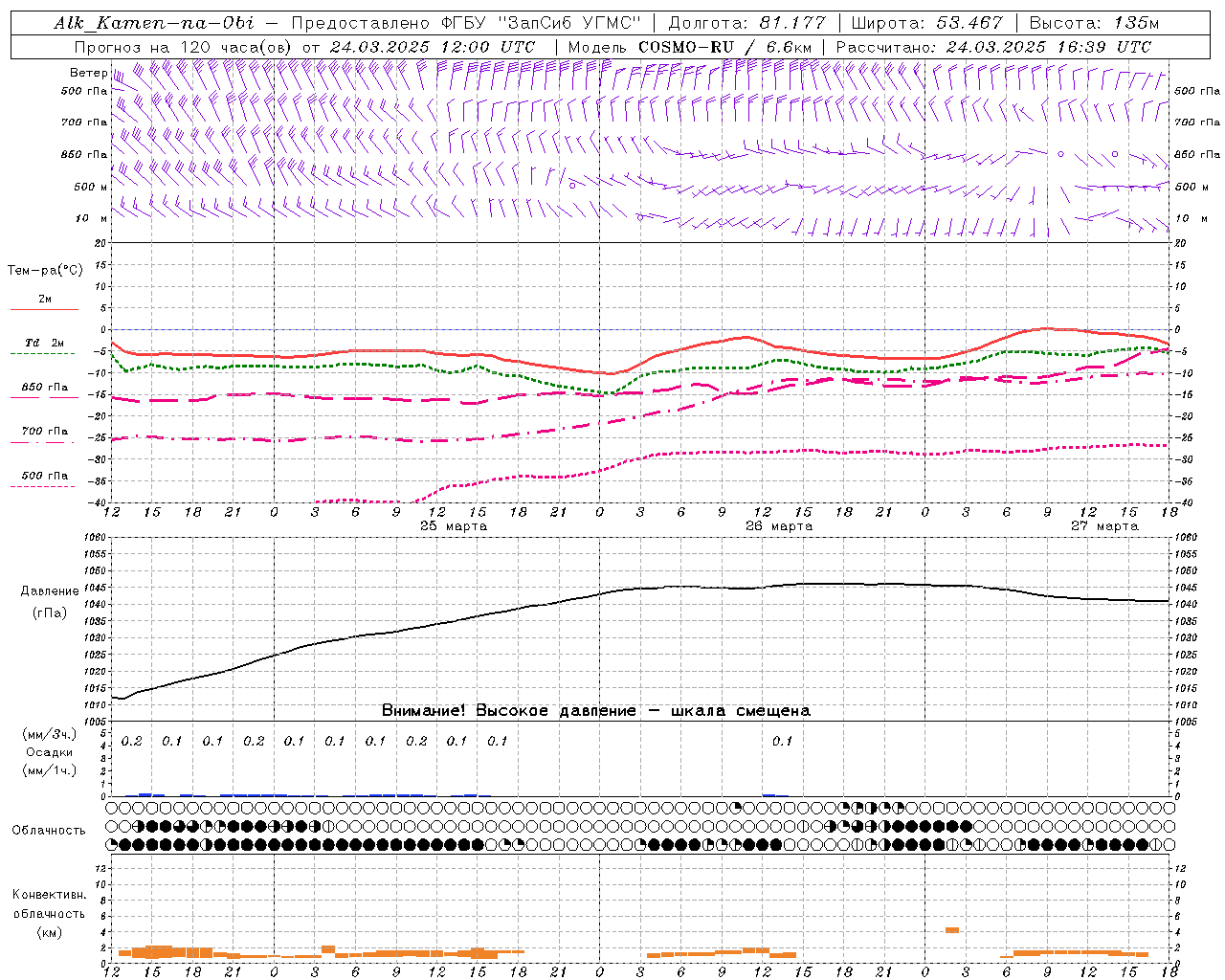Click the lone "0.1" precipitation value above 26 марта
Screen dimensions: 1225x980
click(x=782, y=741)
